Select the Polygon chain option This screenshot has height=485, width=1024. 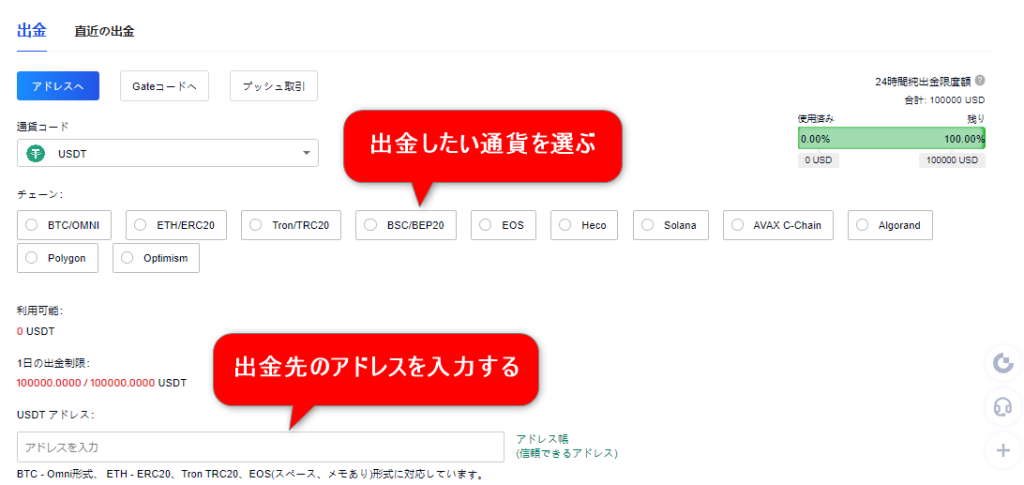pos(32,258)
